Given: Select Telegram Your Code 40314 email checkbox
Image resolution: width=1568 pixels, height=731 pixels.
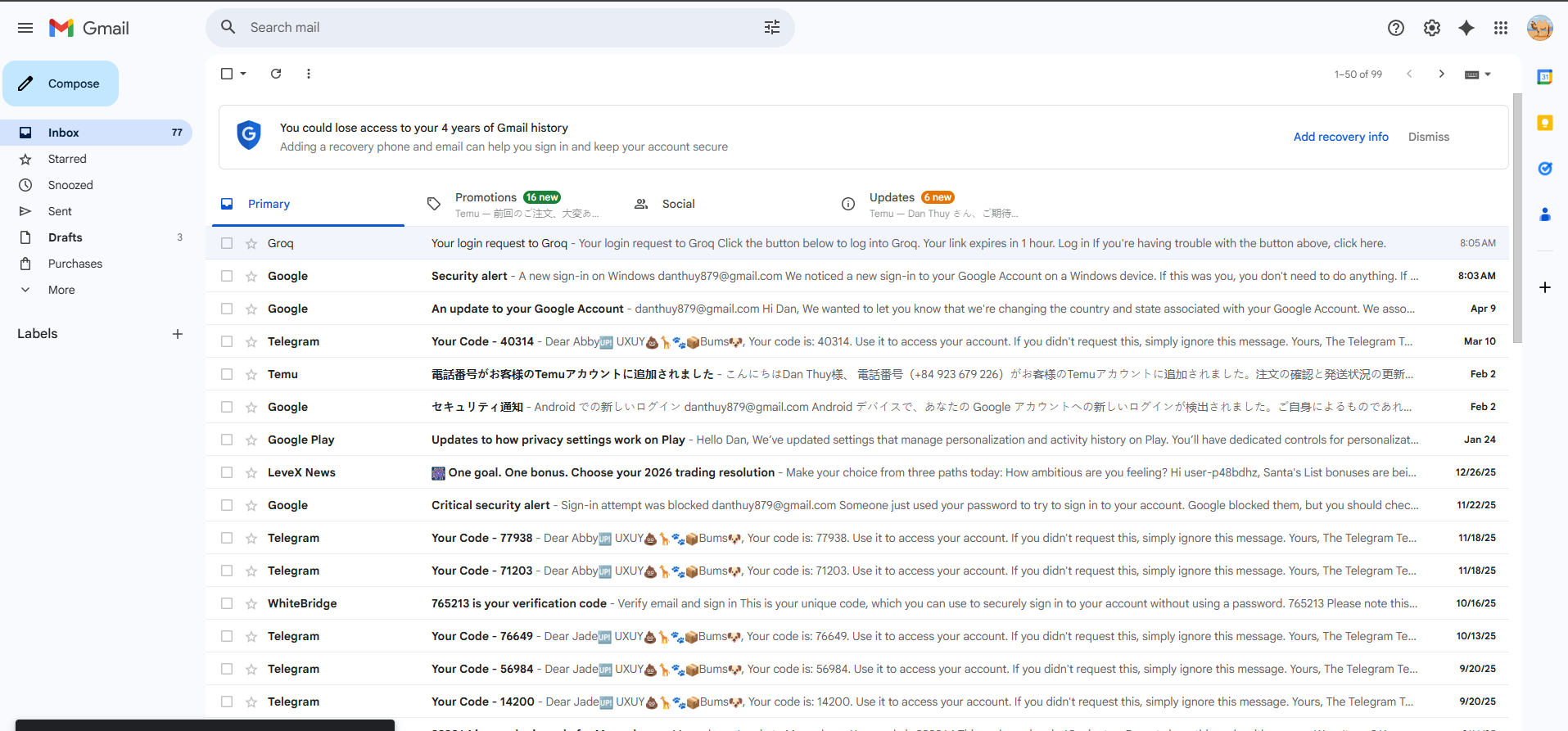Looking at the screenshot, I should tap(227, 341).
